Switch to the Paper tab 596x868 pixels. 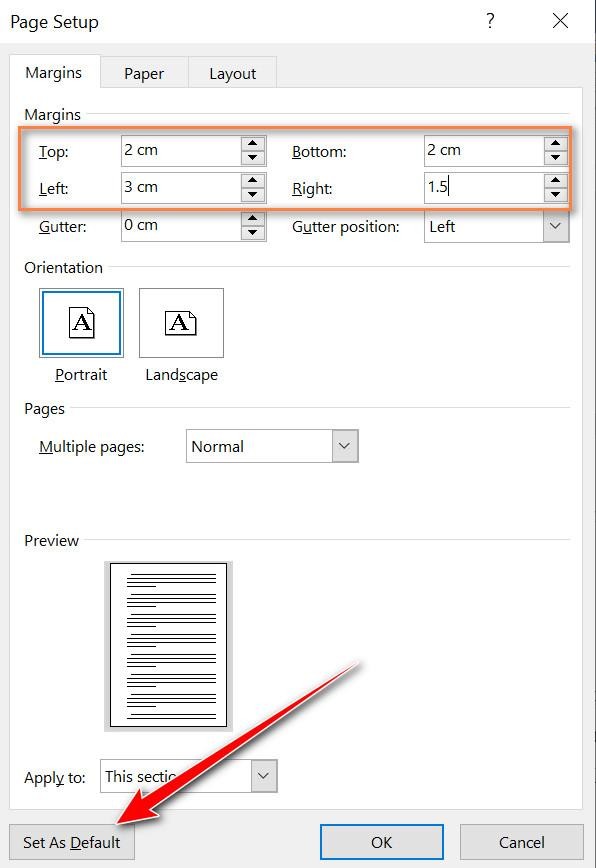(x=144, y=73)
